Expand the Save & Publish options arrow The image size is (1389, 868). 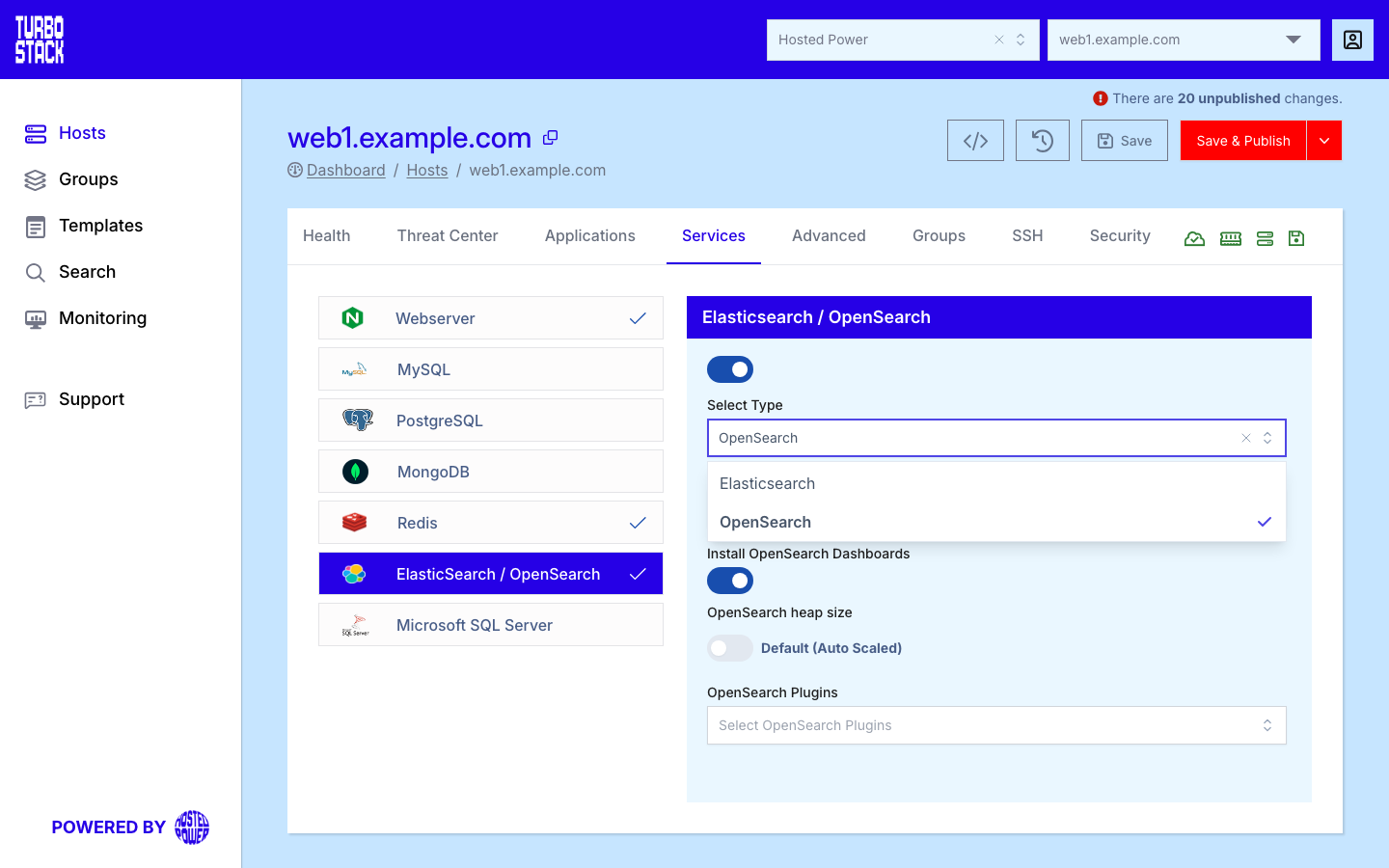(x=1324, y=141)
